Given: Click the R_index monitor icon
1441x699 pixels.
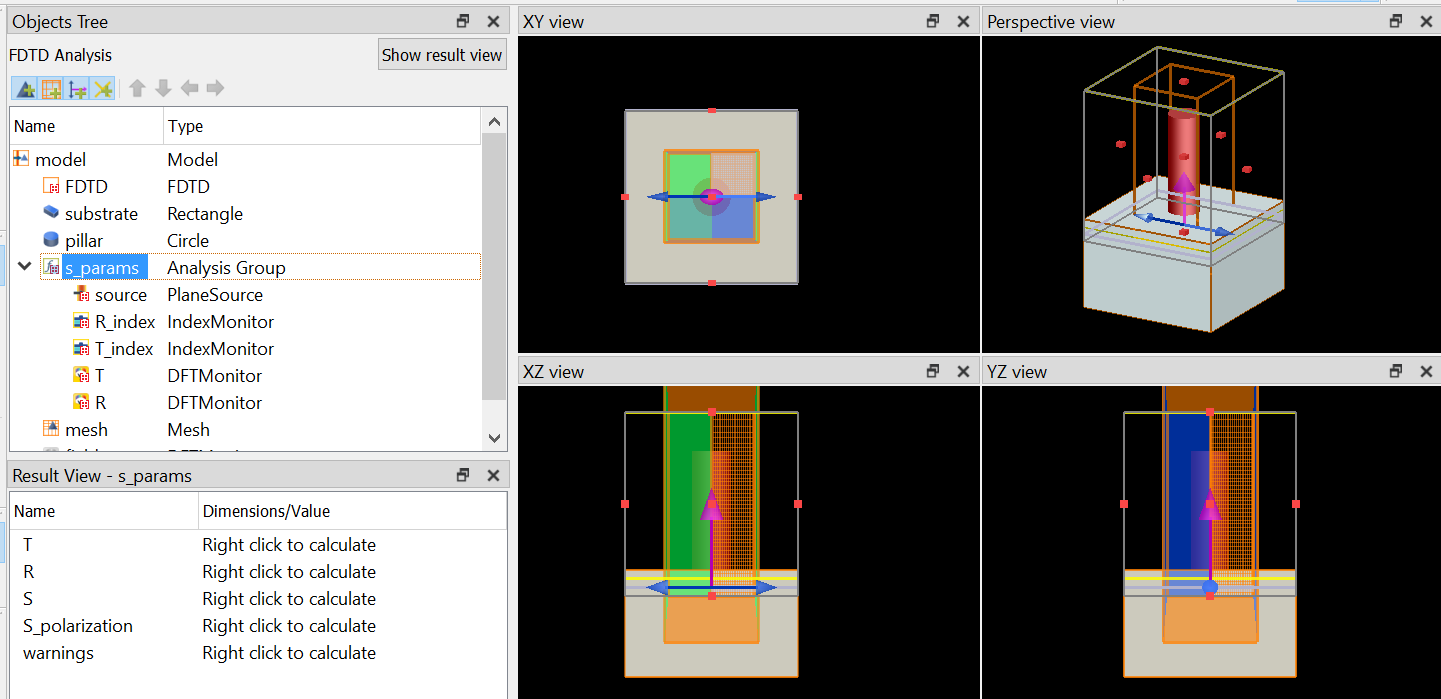Looking at the screenshot, I should [x=82, y=321].
